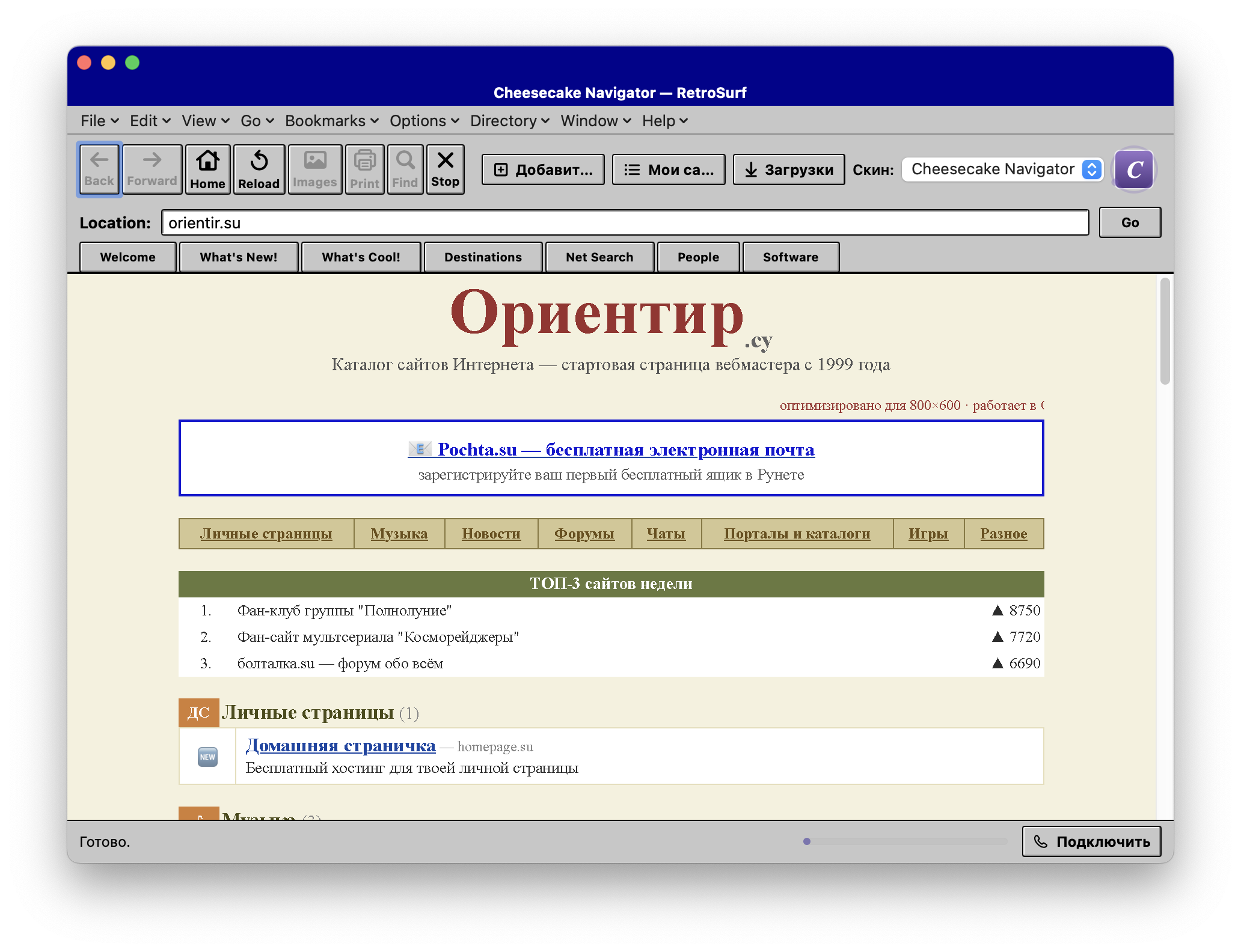1241x952 pixels.
Task: Click the Images toolbar button
Action: click(x=315, y=169)
